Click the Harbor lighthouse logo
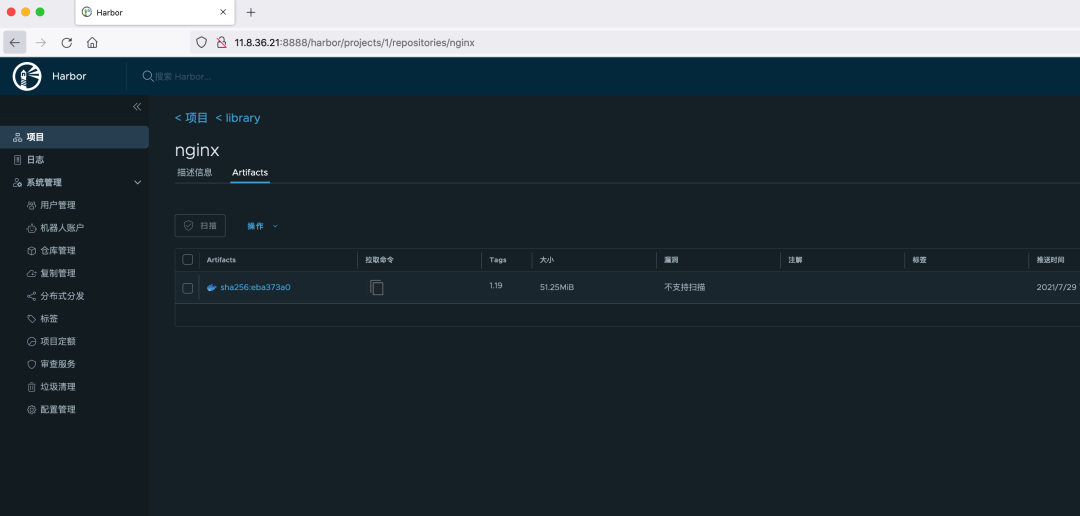 [27, 76]
